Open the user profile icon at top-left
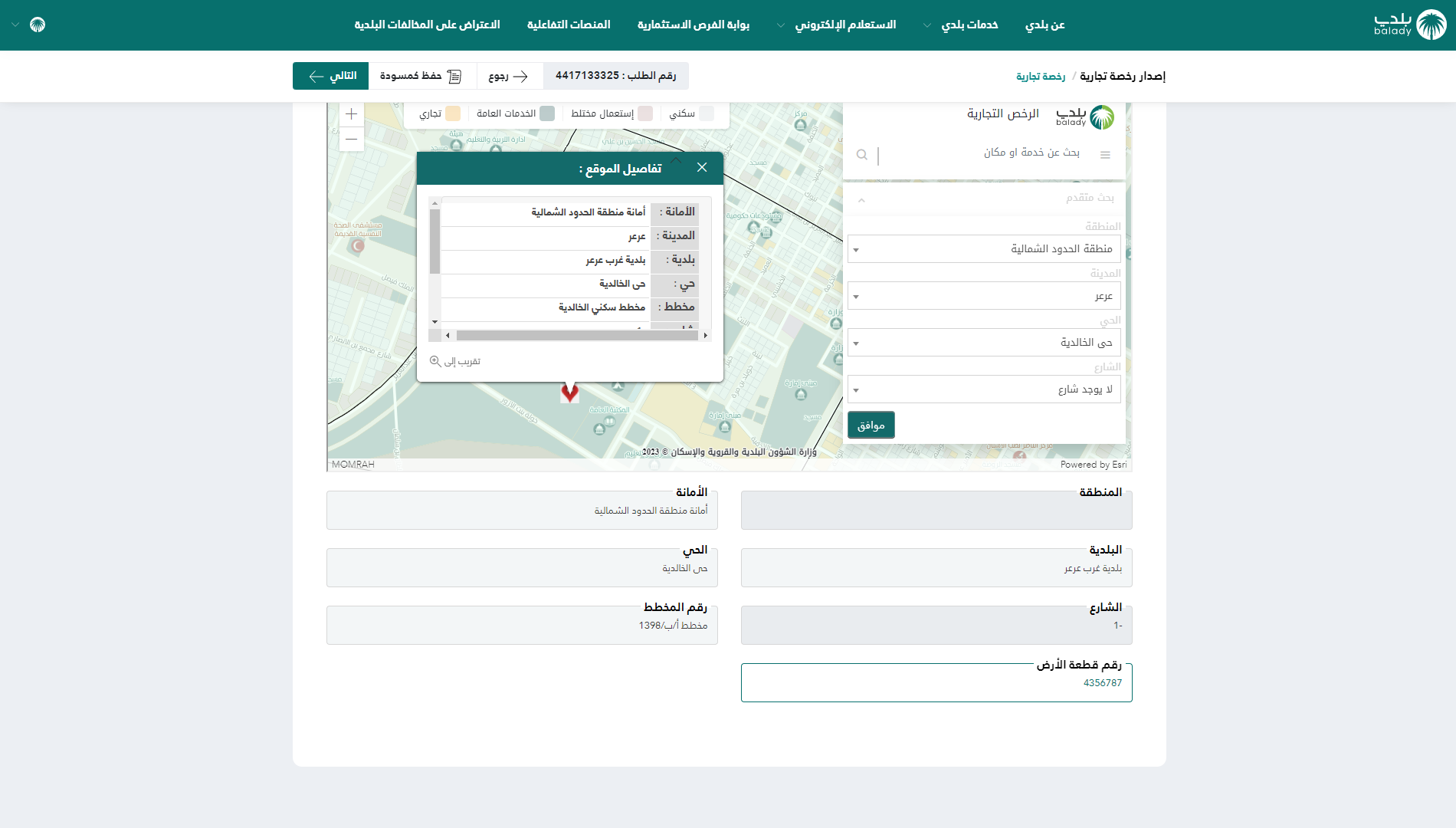Image resolution: width=1456 pixels, height=828 pixels. click(37, 25)
